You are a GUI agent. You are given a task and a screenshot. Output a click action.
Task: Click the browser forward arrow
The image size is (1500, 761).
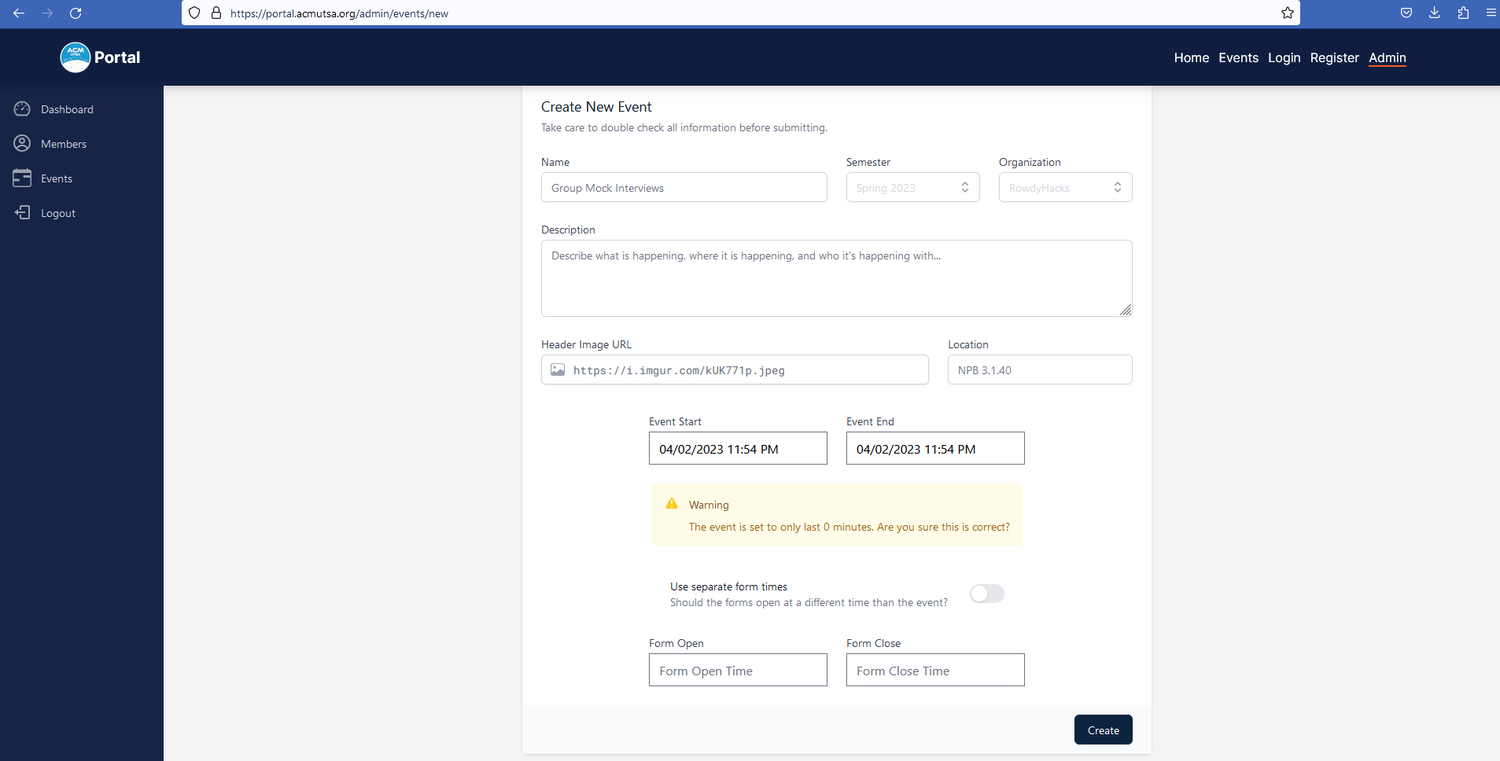[x=47, y=13]
